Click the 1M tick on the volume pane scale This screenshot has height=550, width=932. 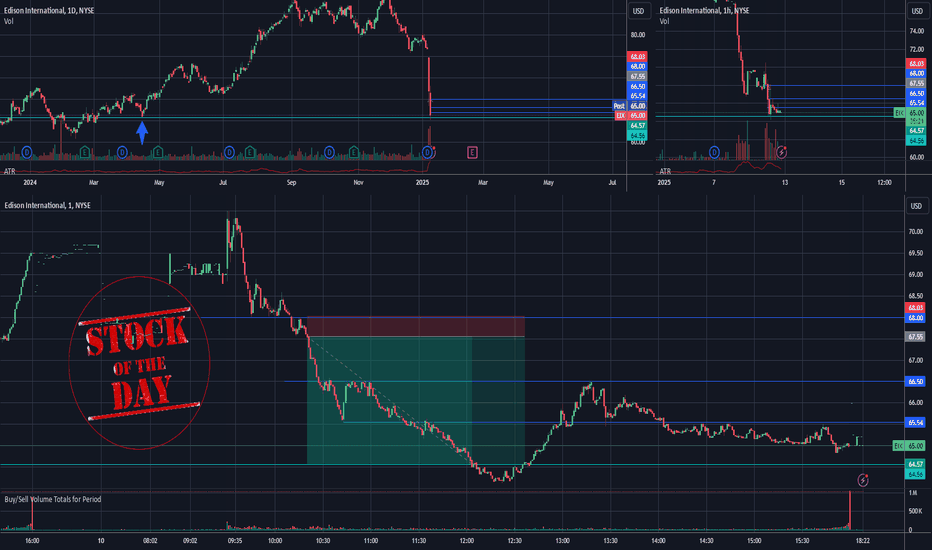pyautogui.click(x=913, y=493)
